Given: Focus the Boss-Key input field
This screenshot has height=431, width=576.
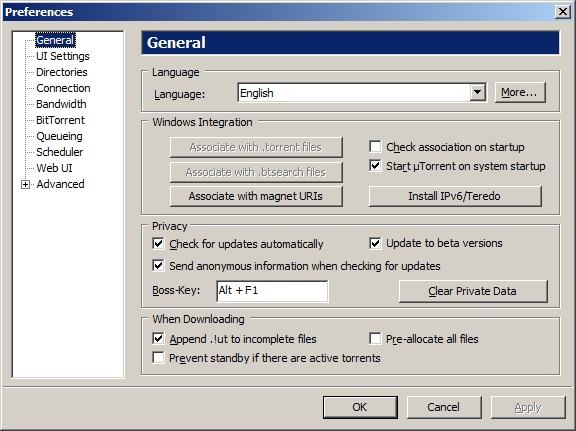Looking at the screenshot, I should (x=272, y=291).
